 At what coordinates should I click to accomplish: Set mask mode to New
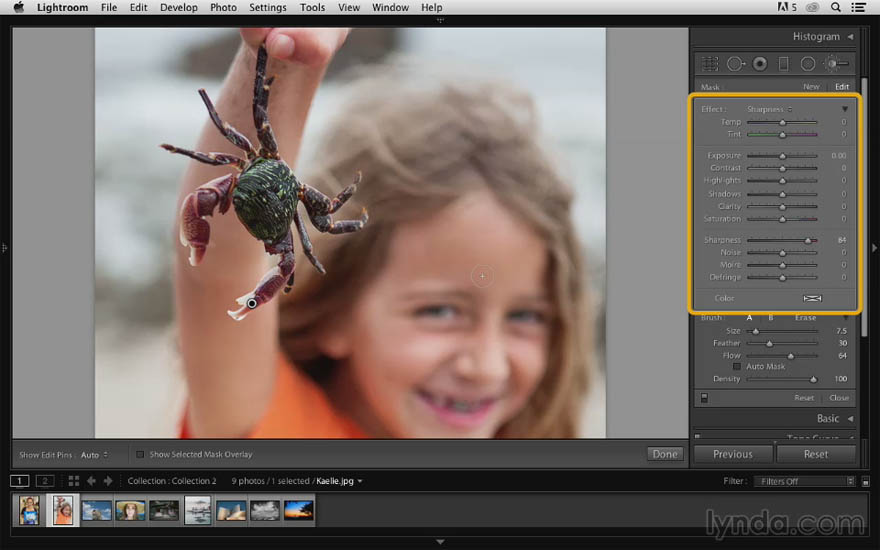coord(811,87)
